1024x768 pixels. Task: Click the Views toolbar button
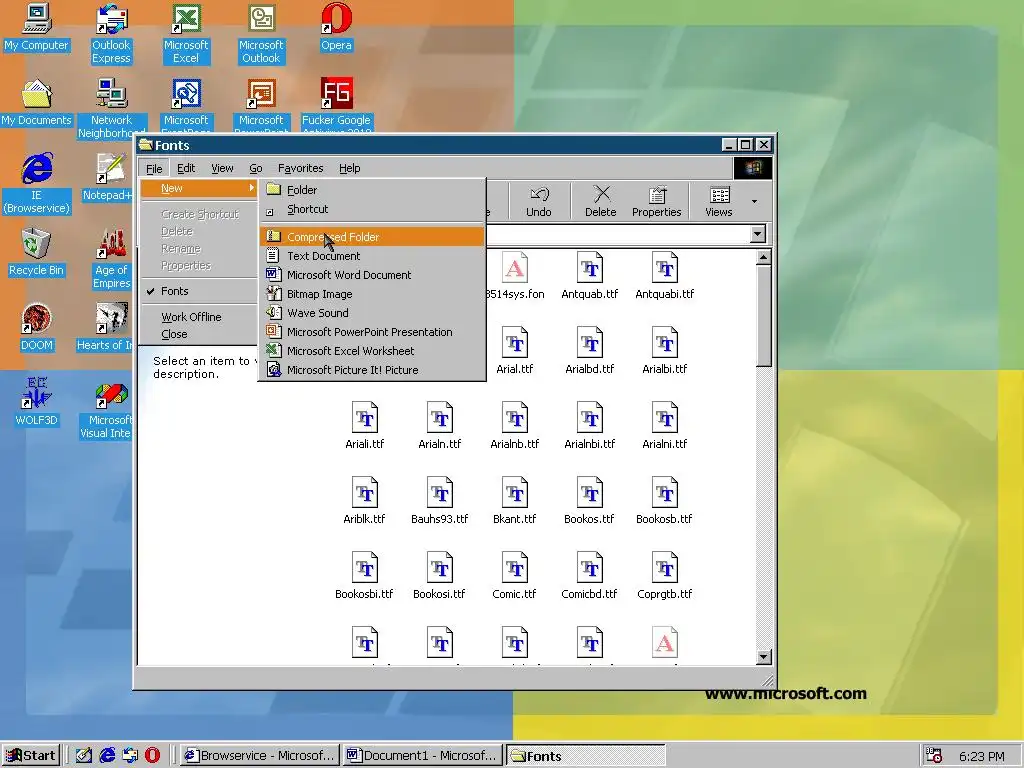click(718, 201)
